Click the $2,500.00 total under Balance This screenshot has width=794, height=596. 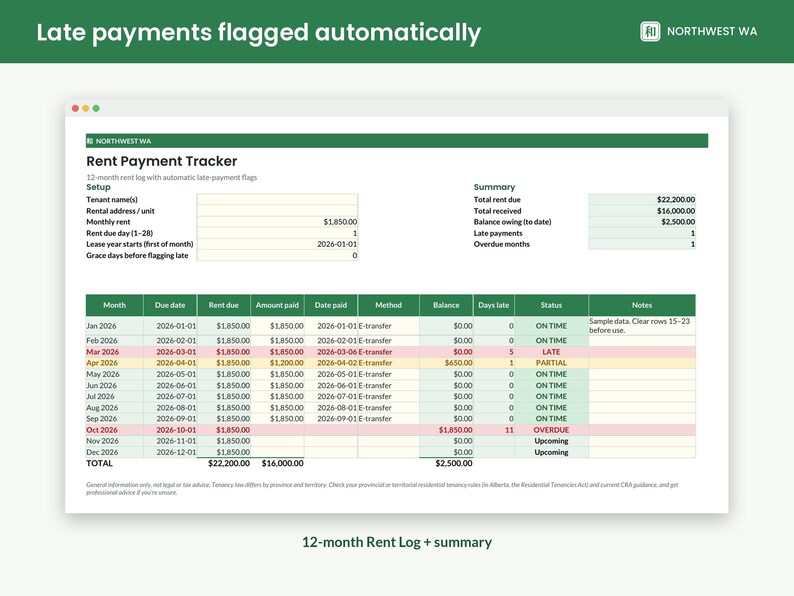point(454,463)
